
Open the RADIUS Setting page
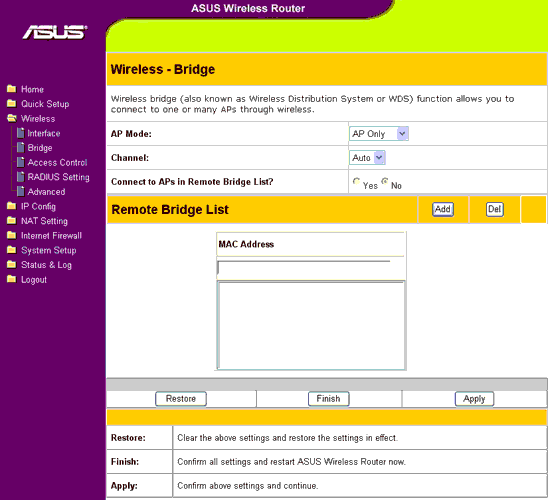pos(59,177)
